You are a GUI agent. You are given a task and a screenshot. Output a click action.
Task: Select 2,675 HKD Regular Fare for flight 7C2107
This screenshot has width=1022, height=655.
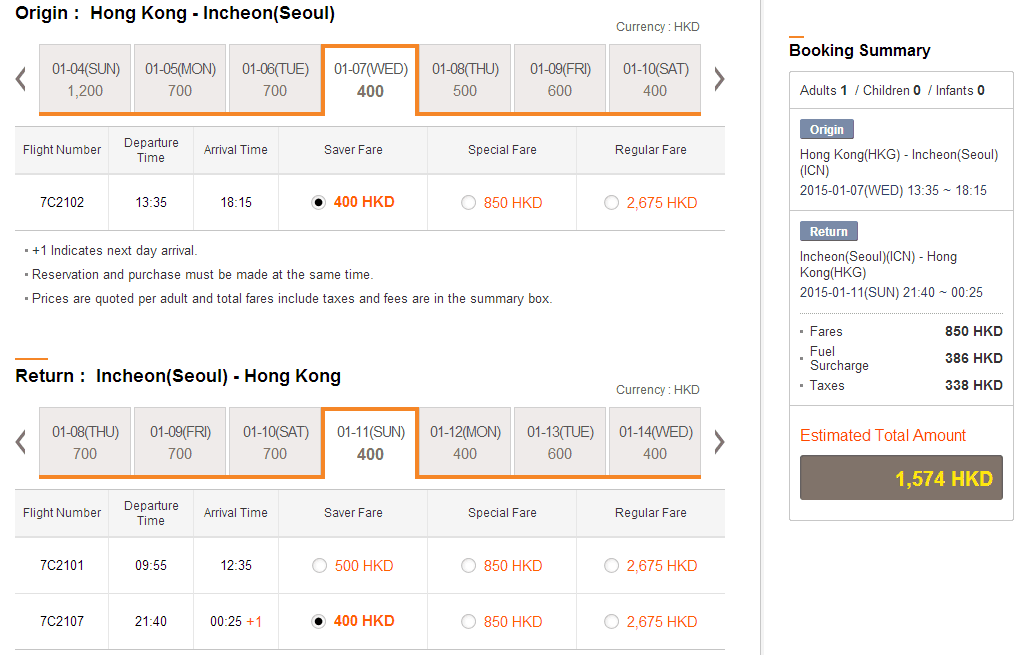[x=611, y=622]
